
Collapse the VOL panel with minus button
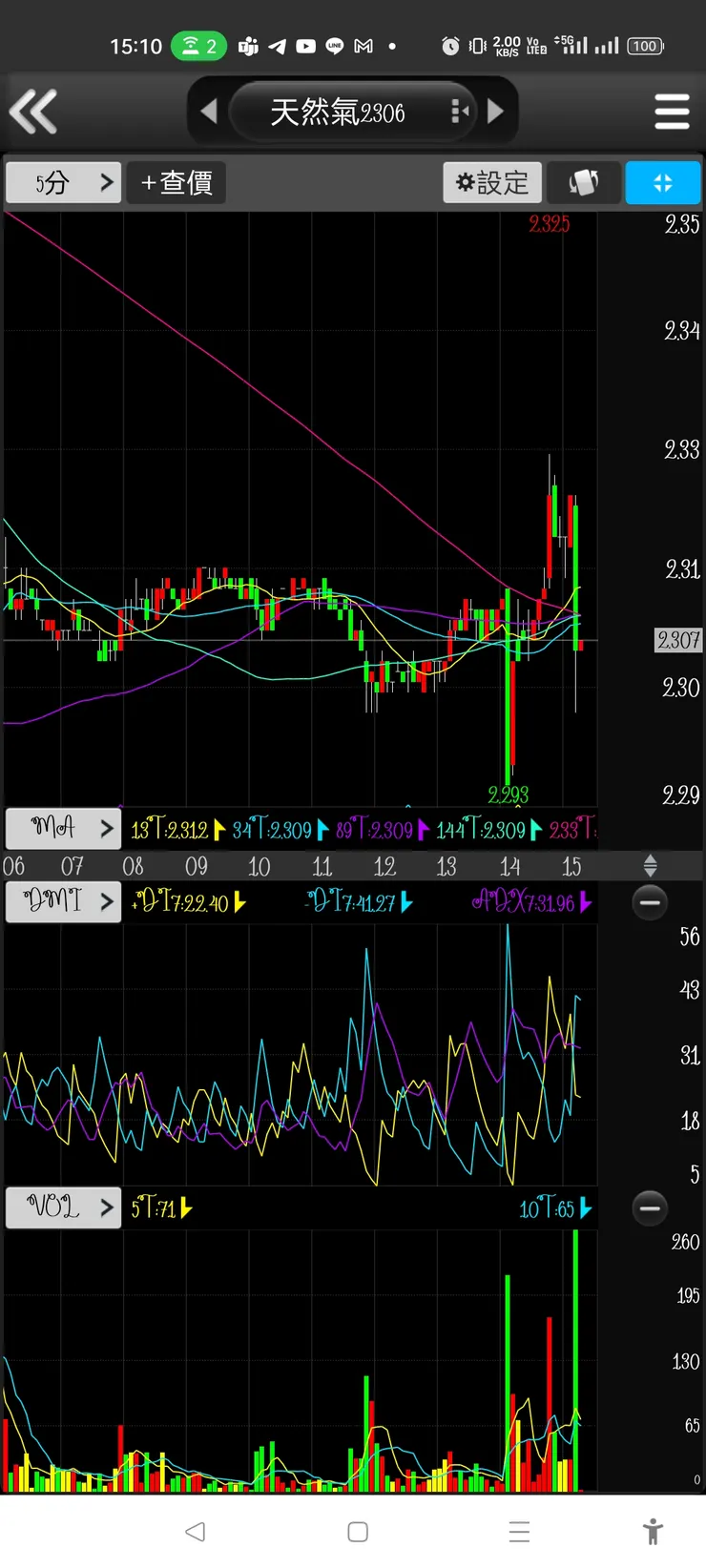[x=650, y=1208]
